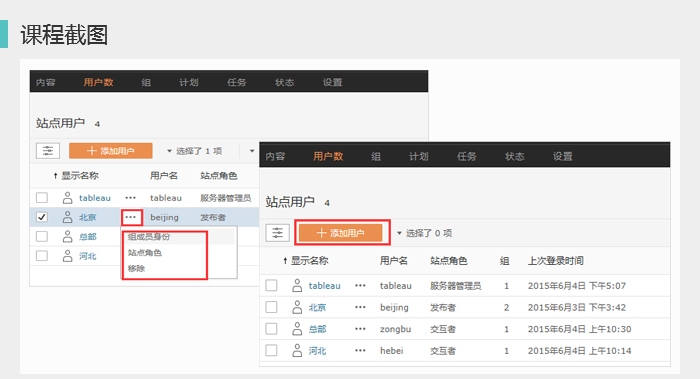Tick the tableau checkbox in the left window
The image size is (700, 379).
[42, 198]
